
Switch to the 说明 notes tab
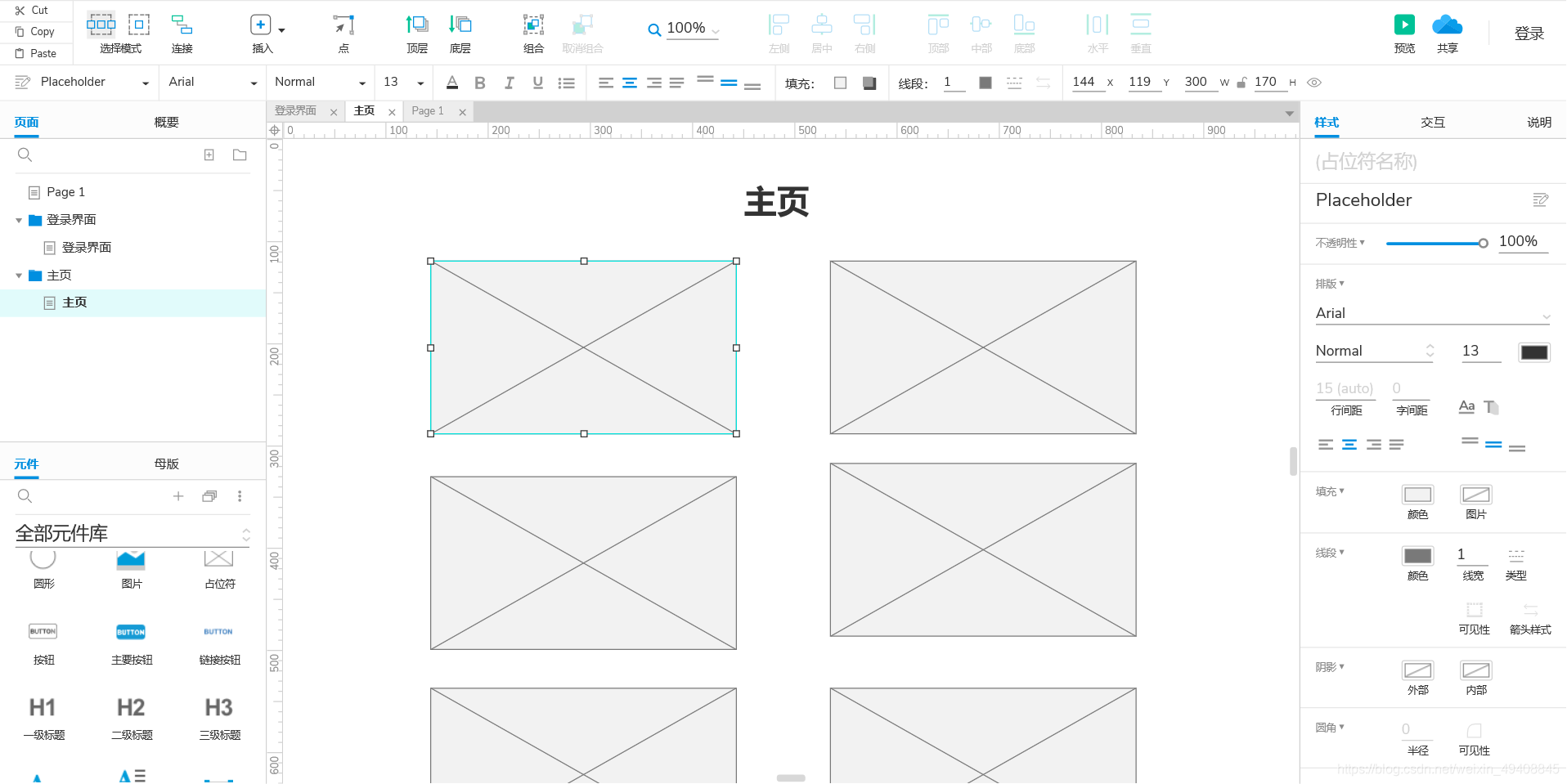pos(1539,123)
